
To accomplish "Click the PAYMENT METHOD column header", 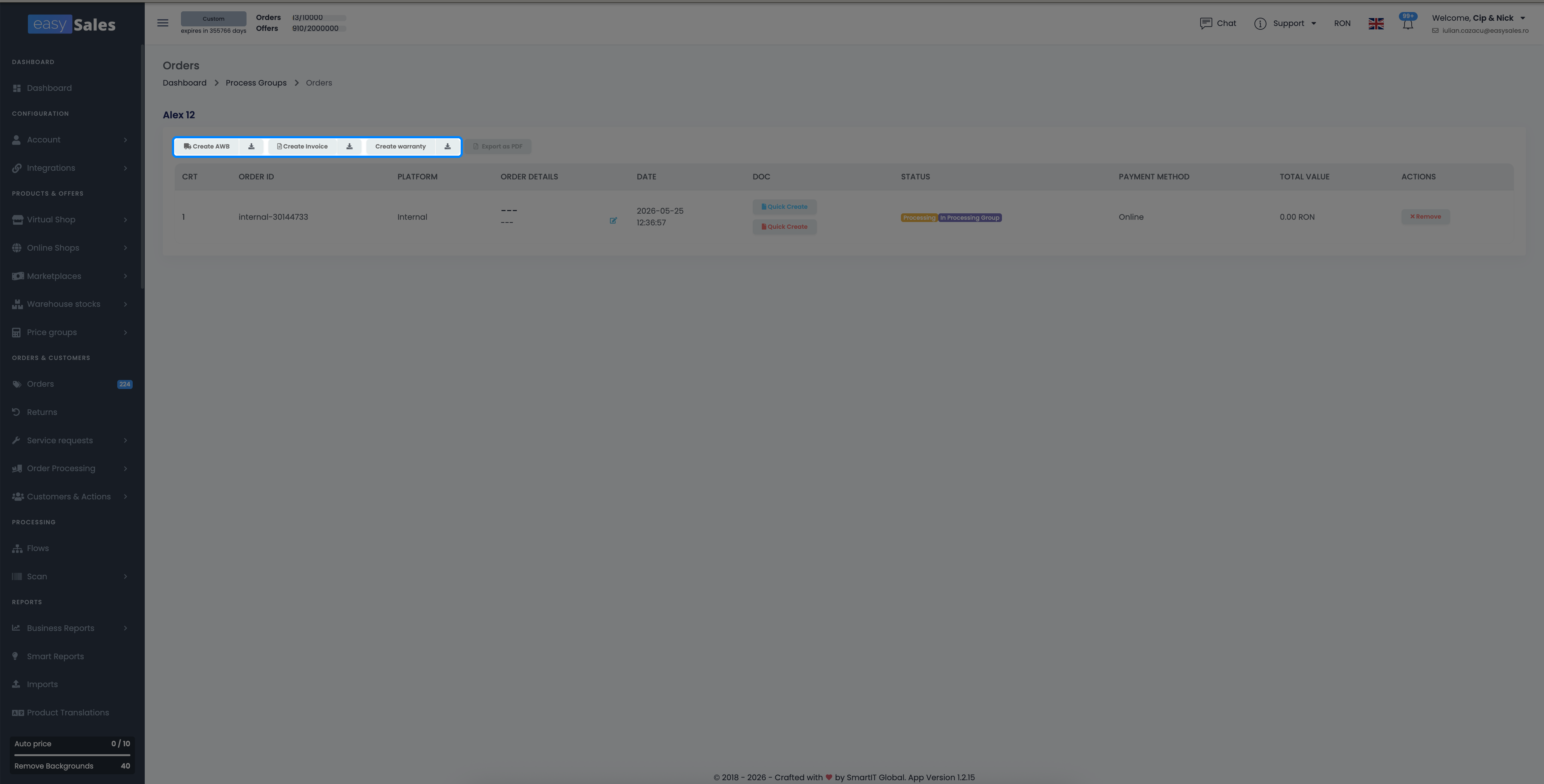I will (x=1154, y=177).
